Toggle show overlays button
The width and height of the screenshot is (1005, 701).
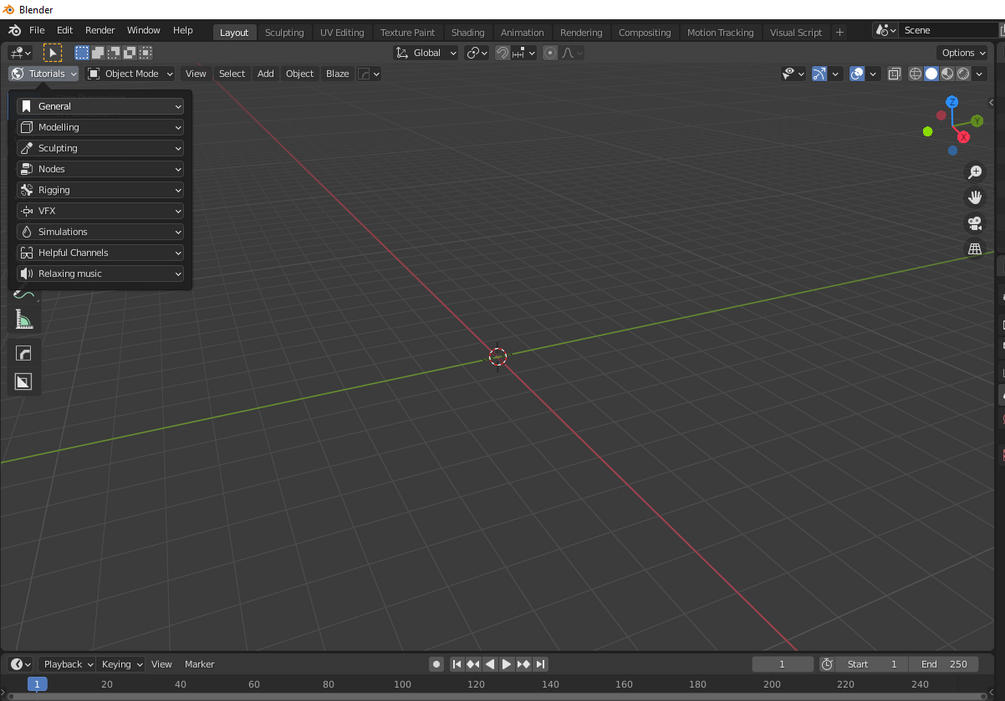point(857,74)
